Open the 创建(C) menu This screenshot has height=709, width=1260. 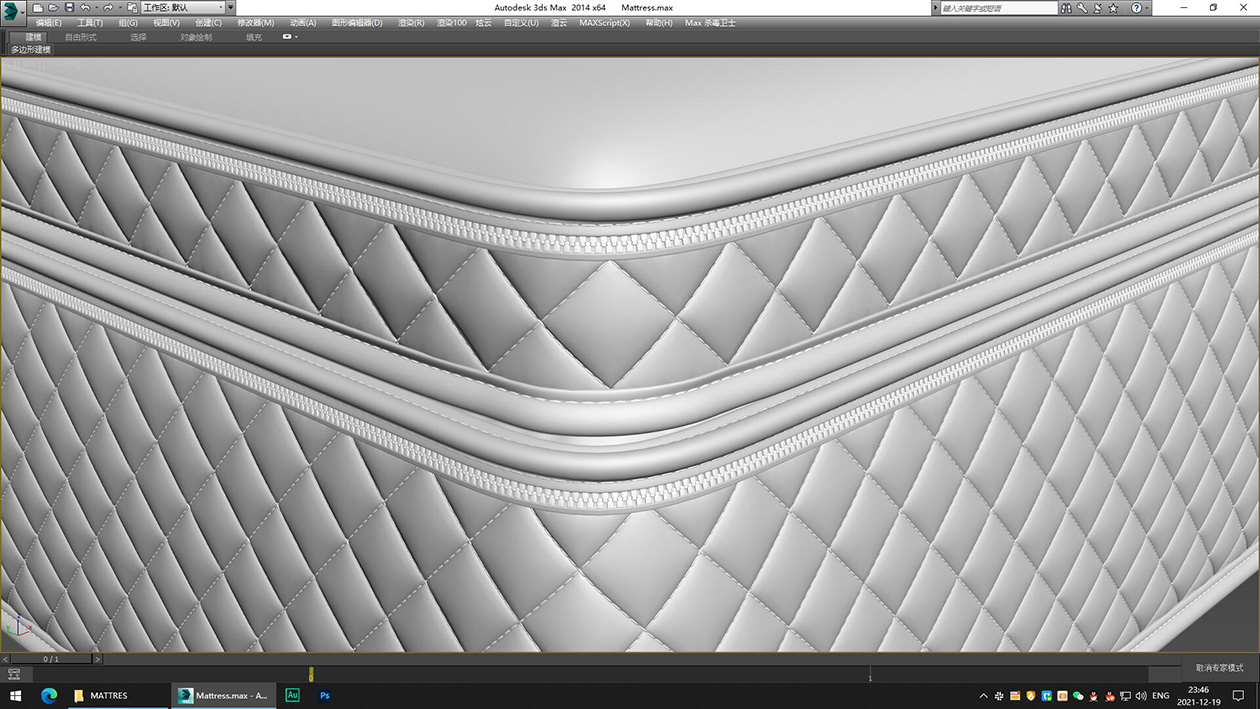[208, 23]
